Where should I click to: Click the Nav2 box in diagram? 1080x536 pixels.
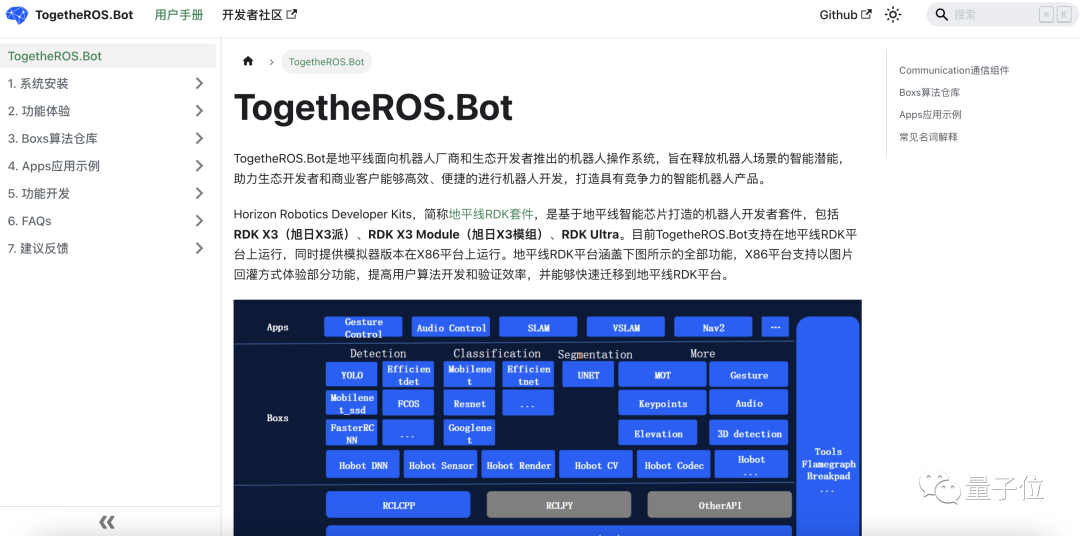tap(713, 327)
